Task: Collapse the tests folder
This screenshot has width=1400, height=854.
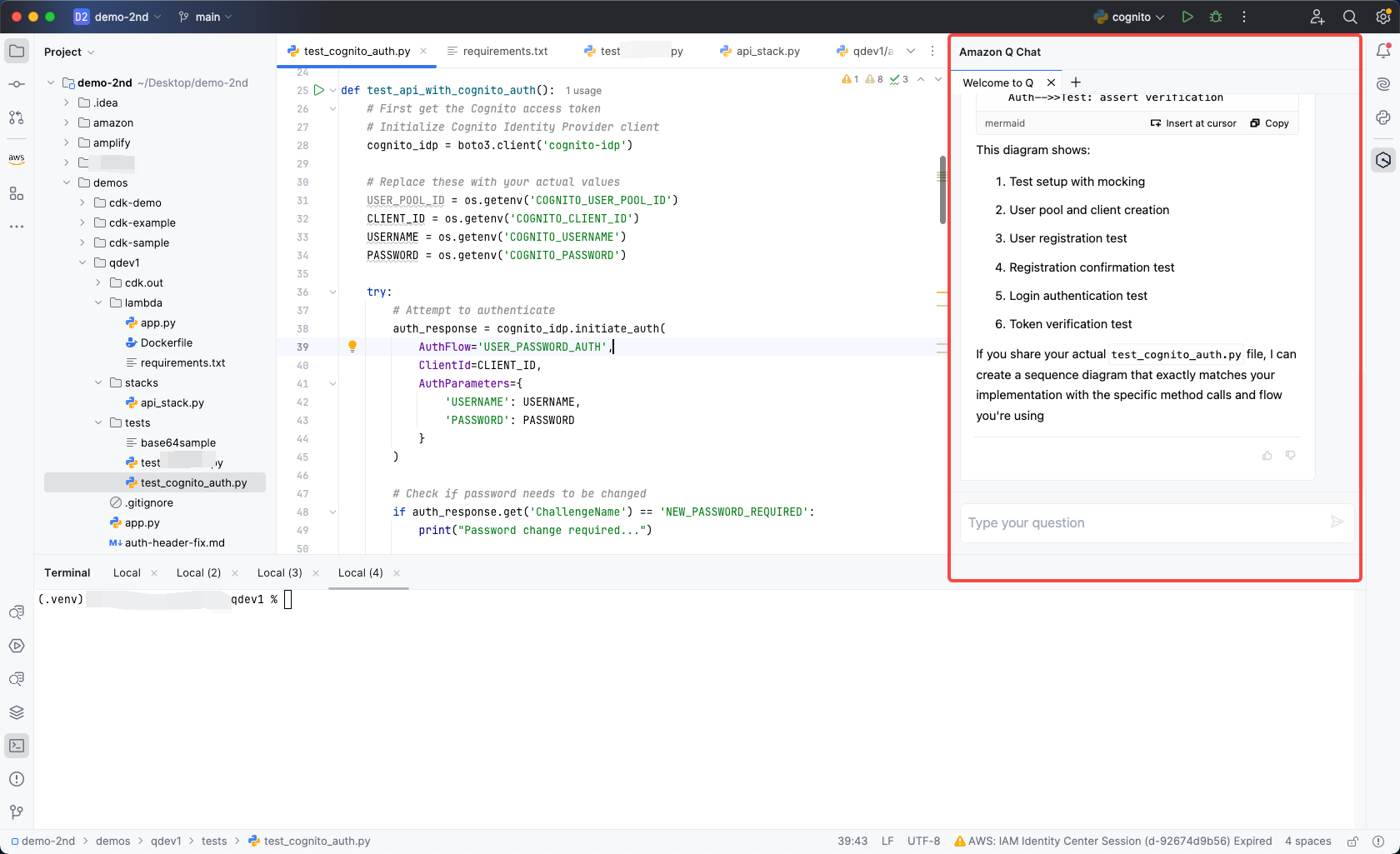Action: [98, 422]
